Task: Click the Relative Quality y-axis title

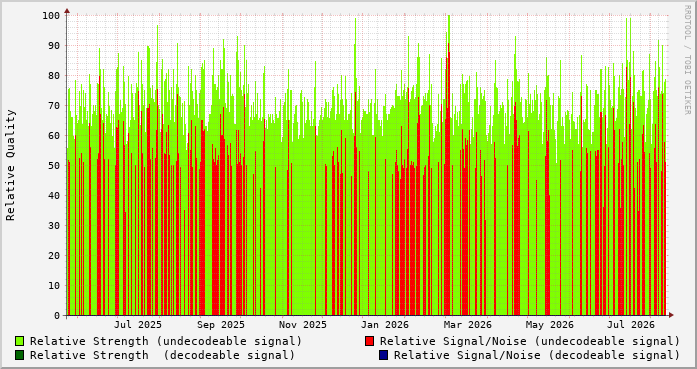Action: [x=11, y=165]
